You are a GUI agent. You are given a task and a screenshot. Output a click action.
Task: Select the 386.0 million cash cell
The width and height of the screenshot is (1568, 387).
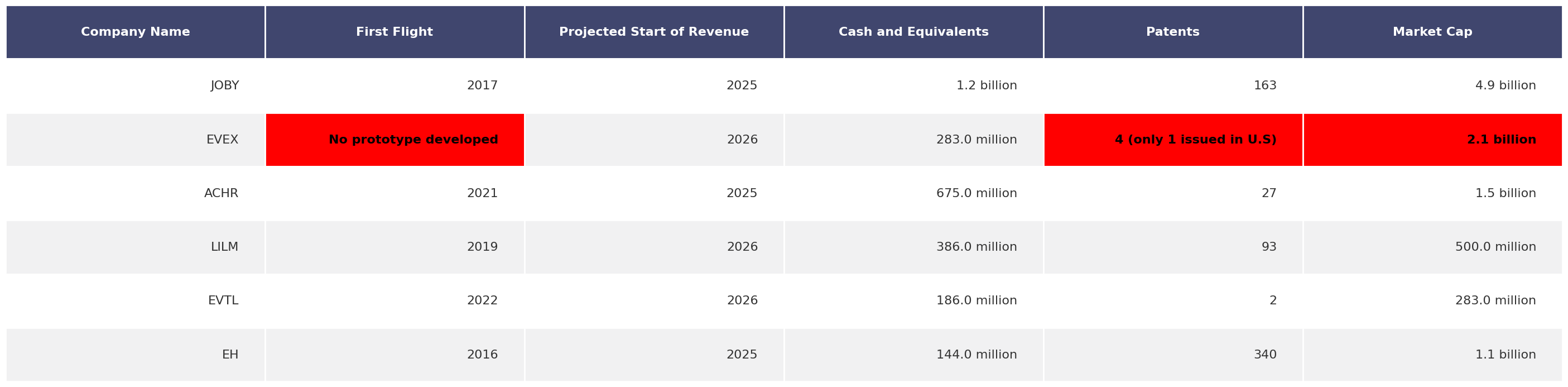[913, 247]
